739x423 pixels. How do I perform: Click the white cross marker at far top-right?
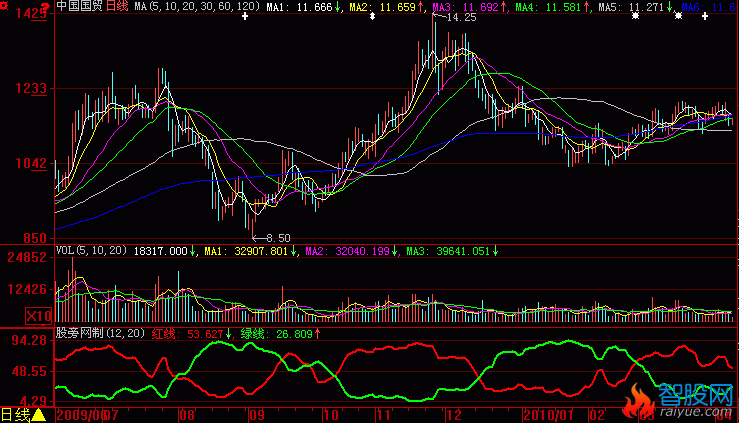pos(705,17)
